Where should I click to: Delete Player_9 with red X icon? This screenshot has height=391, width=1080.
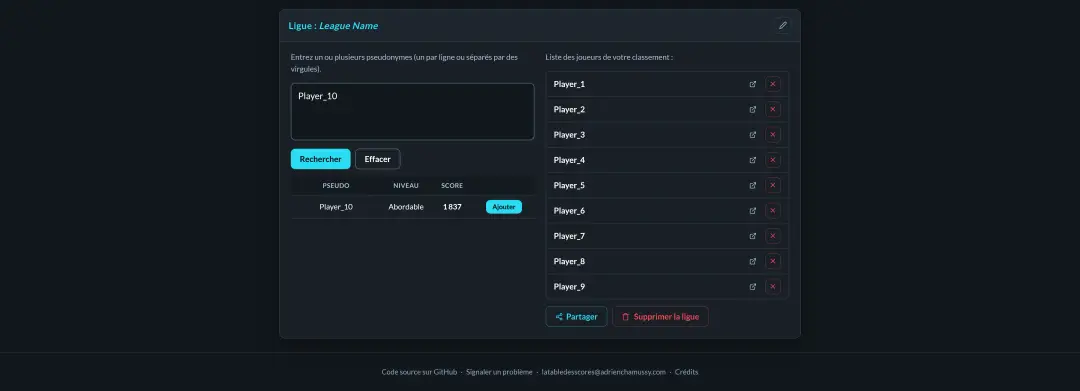point(773,286)
